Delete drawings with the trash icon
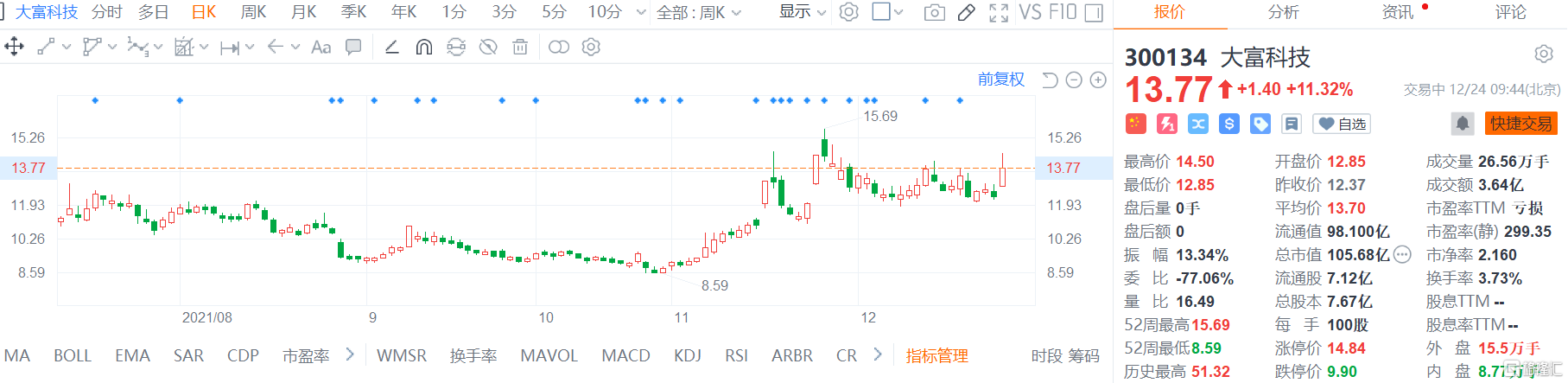This screenshot has width=1568, height=383. pyautogui.click(x=520, y=47)
